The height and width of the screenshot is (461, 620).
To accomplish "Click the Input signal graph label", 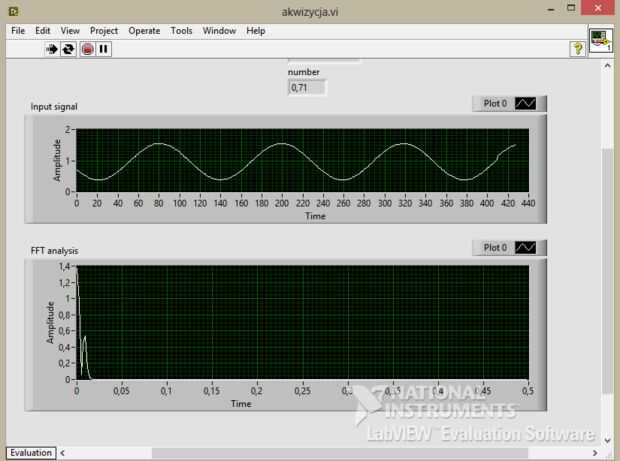I will (x=54, y=107).
